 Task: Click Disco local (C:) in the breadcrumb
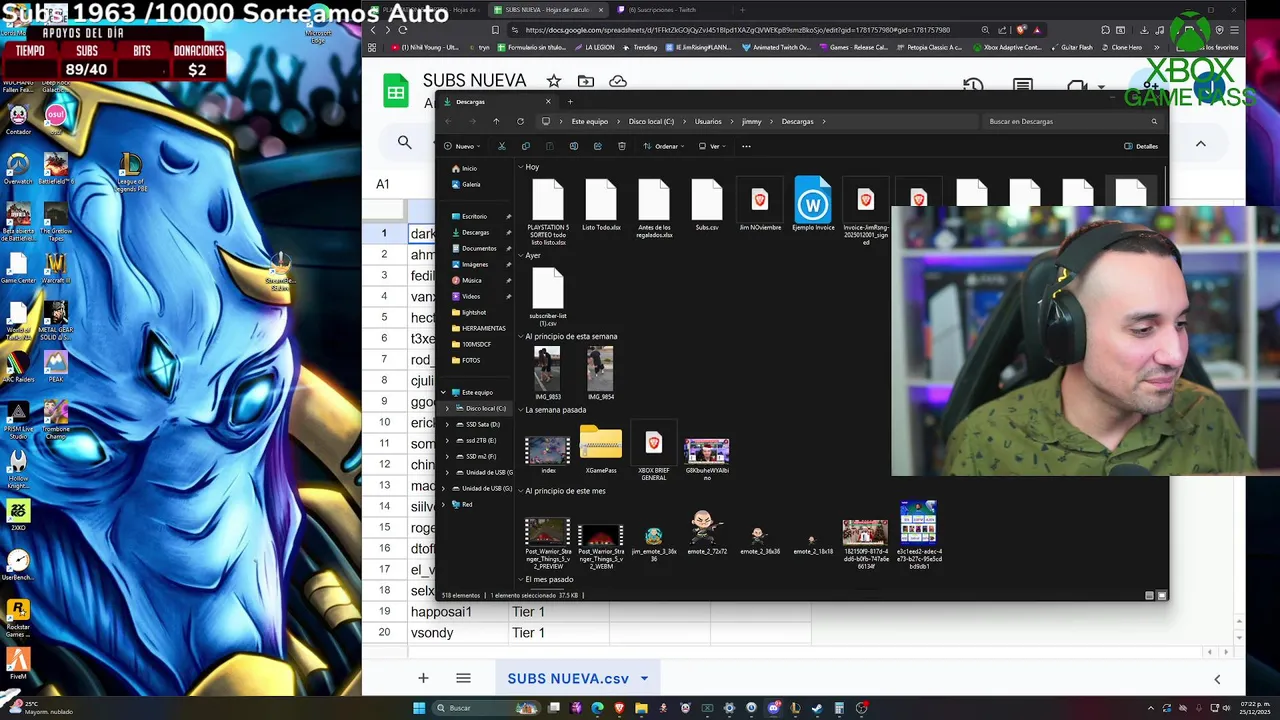point(651,121)
